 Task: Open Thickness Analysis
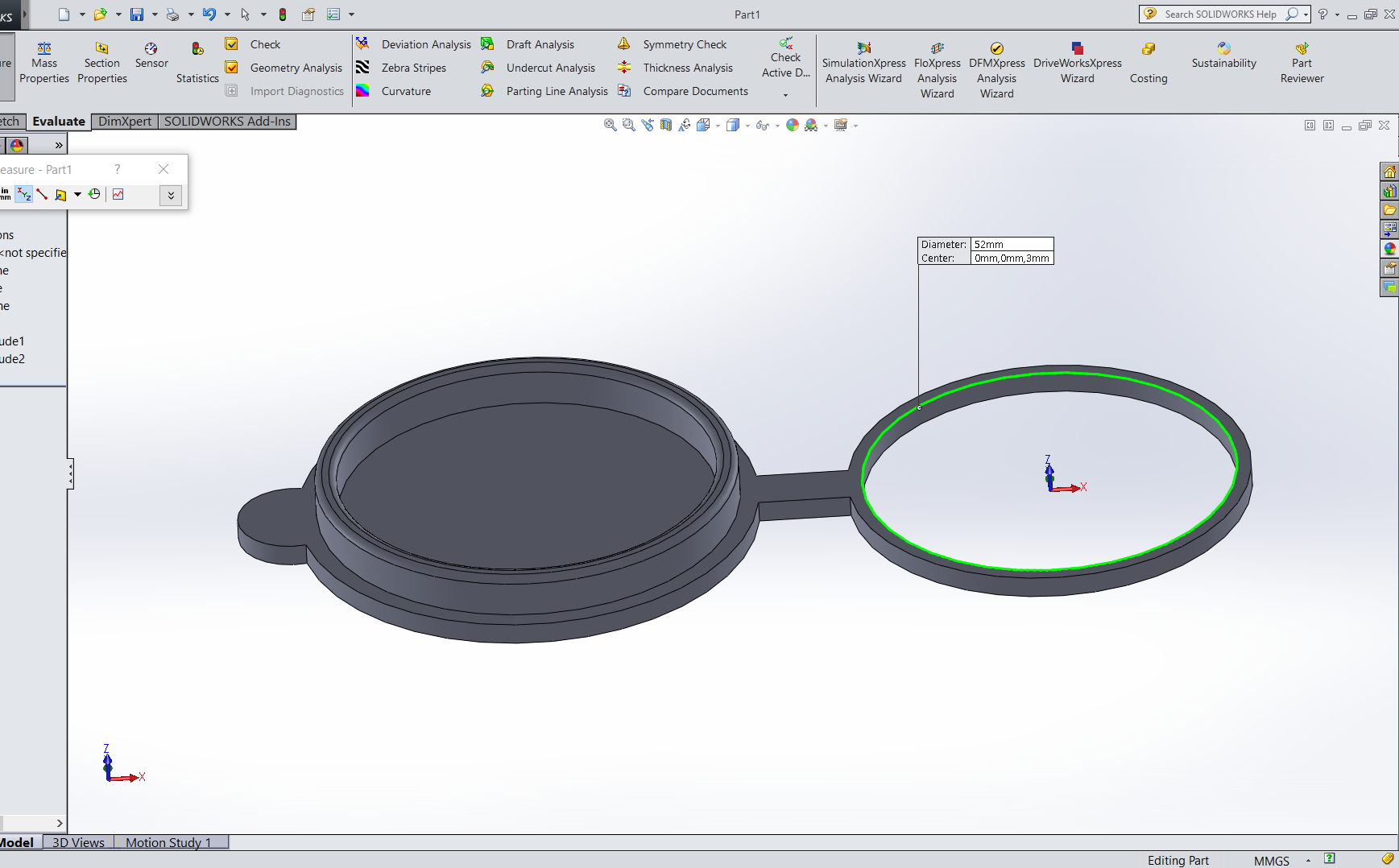[675, 68]
